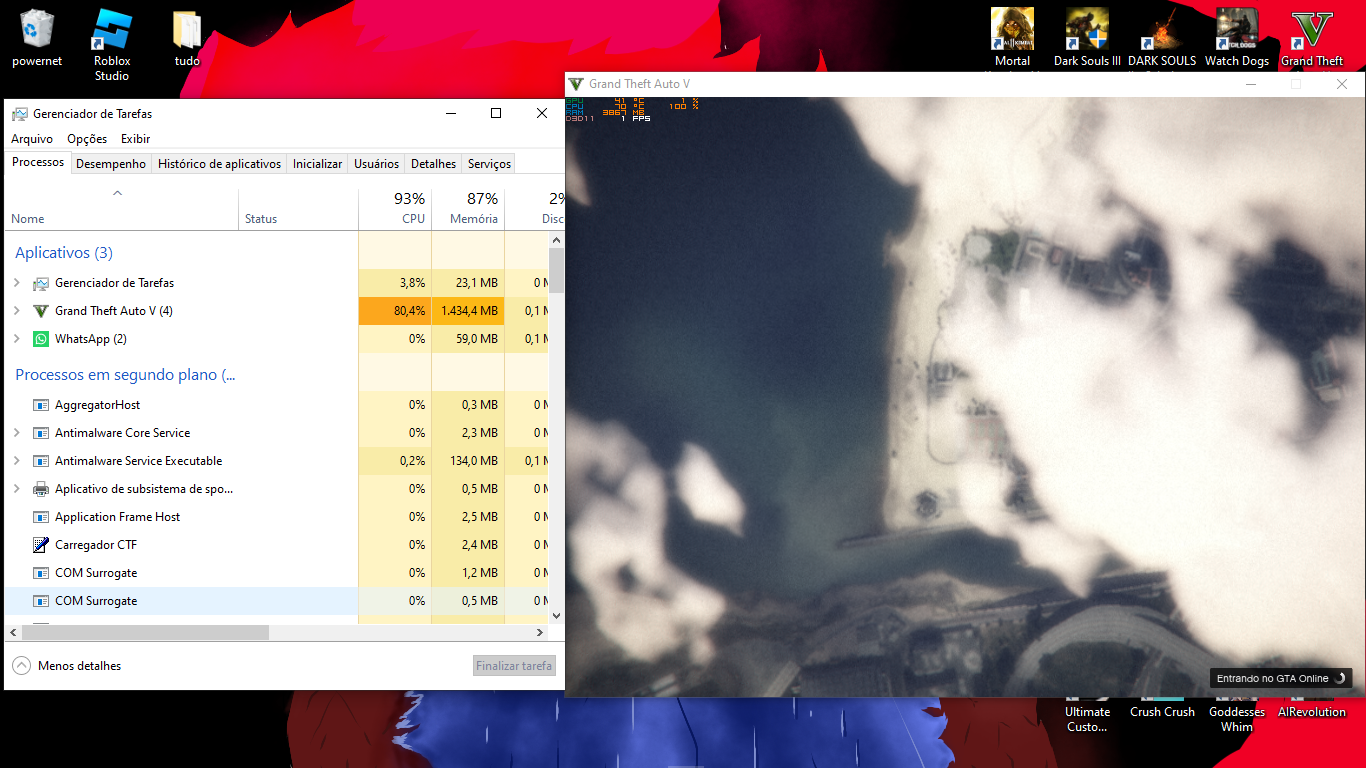Minimize the Grand Theft Auto V window
Viewport: 1366px width, 768px height.
(x=1250, y=84)
